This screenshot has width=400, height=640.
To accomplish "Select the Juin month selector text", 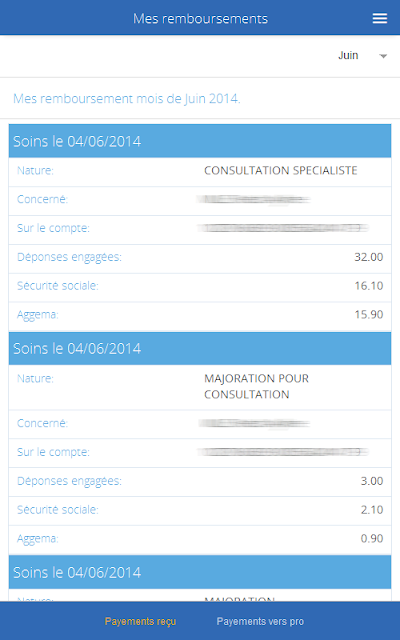I will coord(348,56).
